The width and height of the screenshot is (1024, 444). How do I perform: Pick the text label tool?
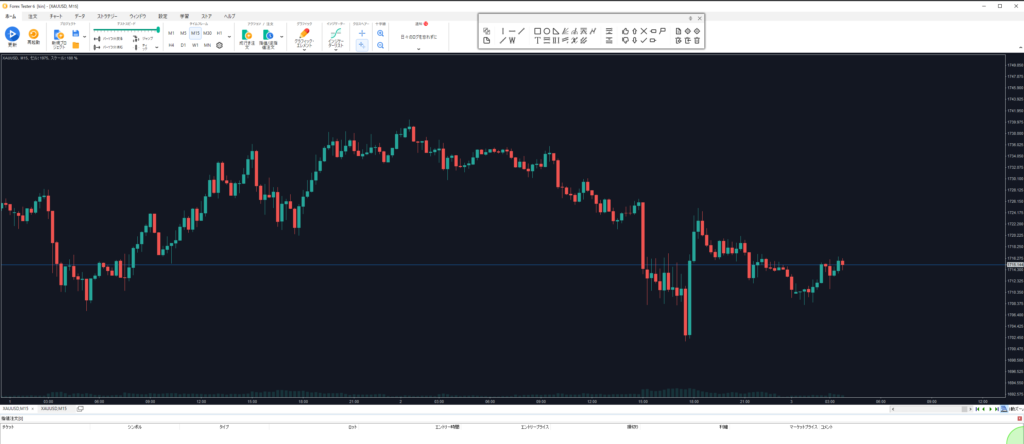537,41
